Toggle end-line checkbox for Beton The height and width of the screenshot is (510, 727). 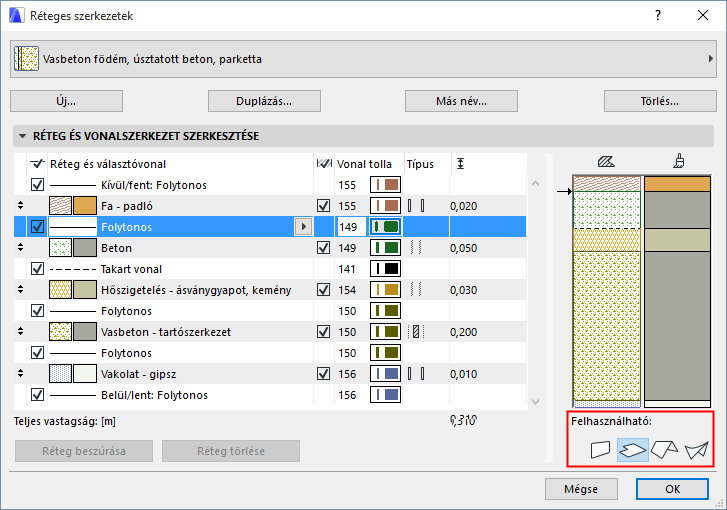pyautogui.click(x=324, y=248)
